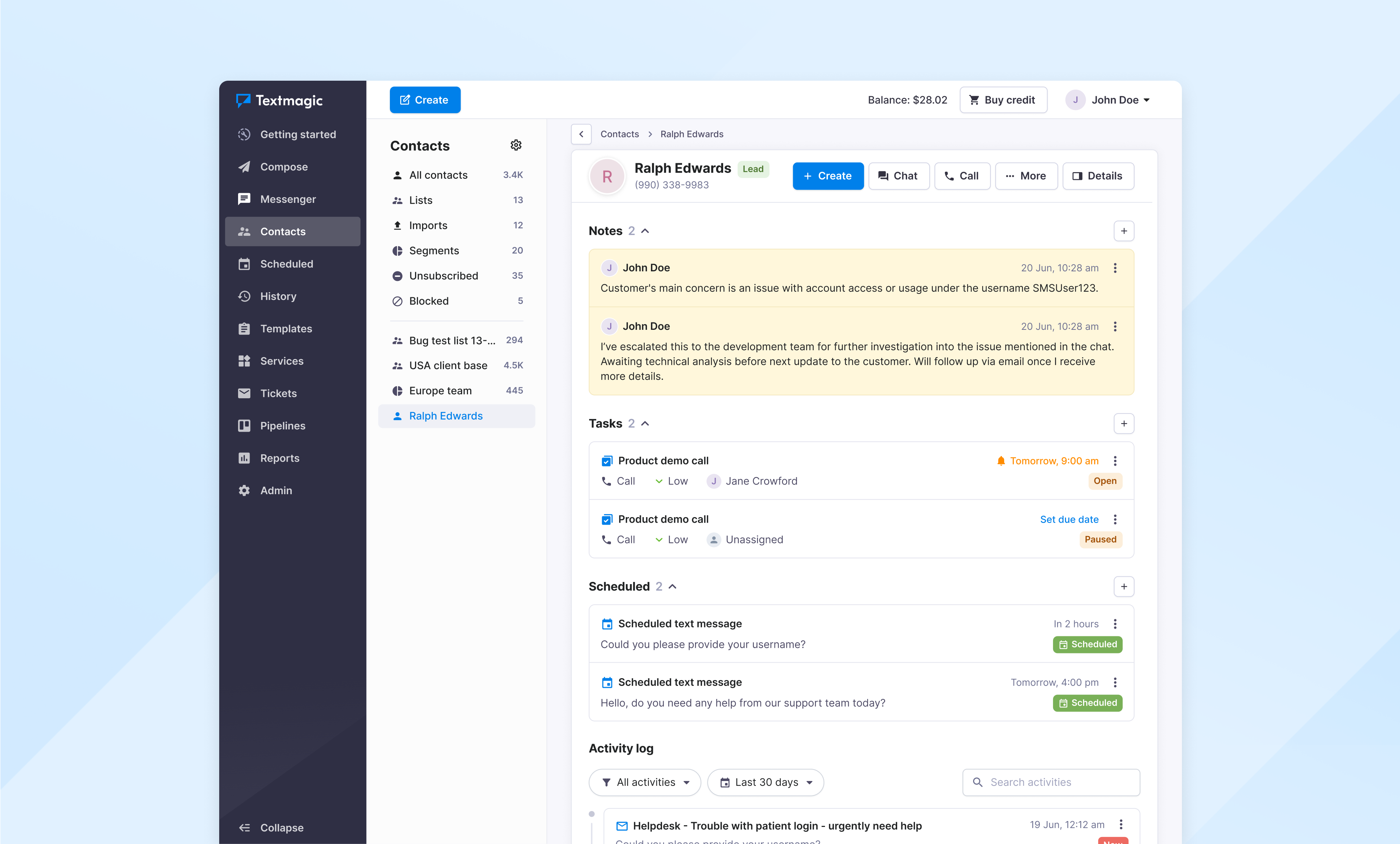The height and width of the screenshot is (844, 1400).
Task: Add a note using the plus icon
Action: point(1124,231)
